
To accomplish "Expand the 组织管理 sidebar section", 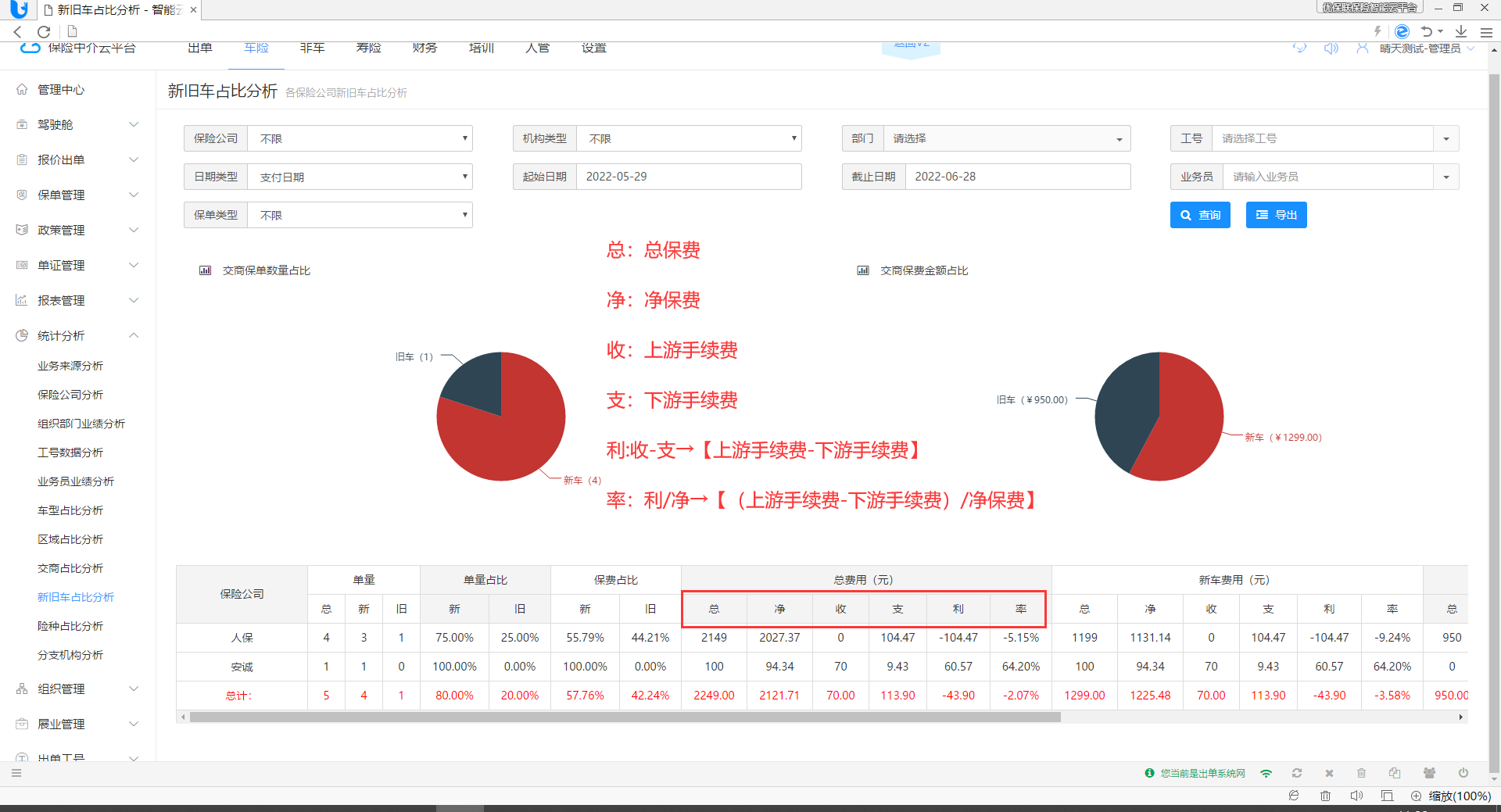I will click(78, 689).
